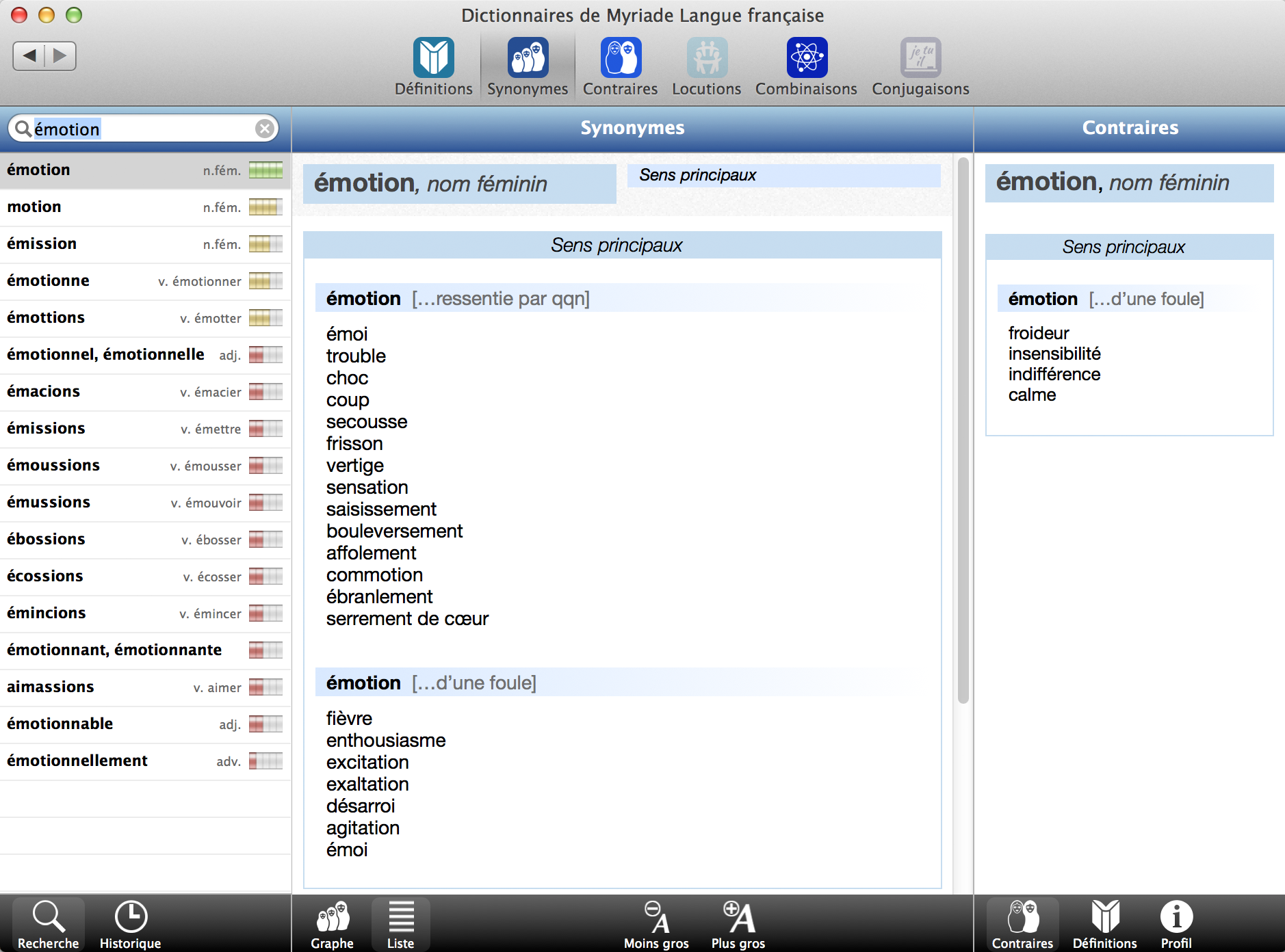This screenshot has height=952, width=1285.
Task: Clear the search field text
Action: coord(265,129)
